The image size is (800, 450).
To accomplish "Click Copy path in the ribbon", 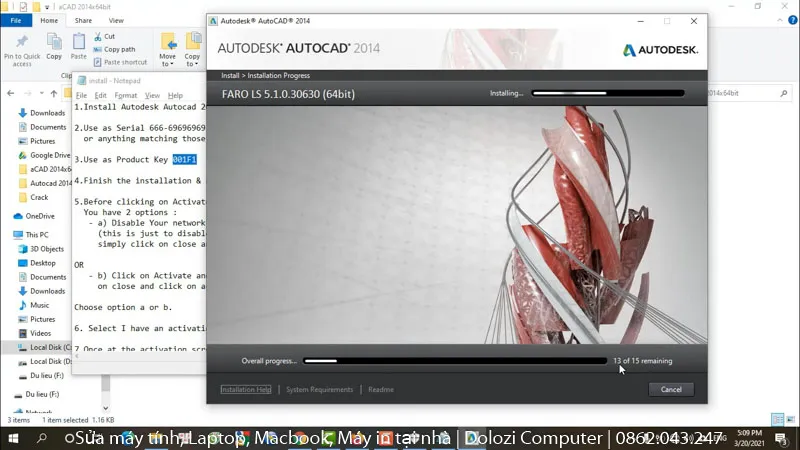I will pos(114,49).
